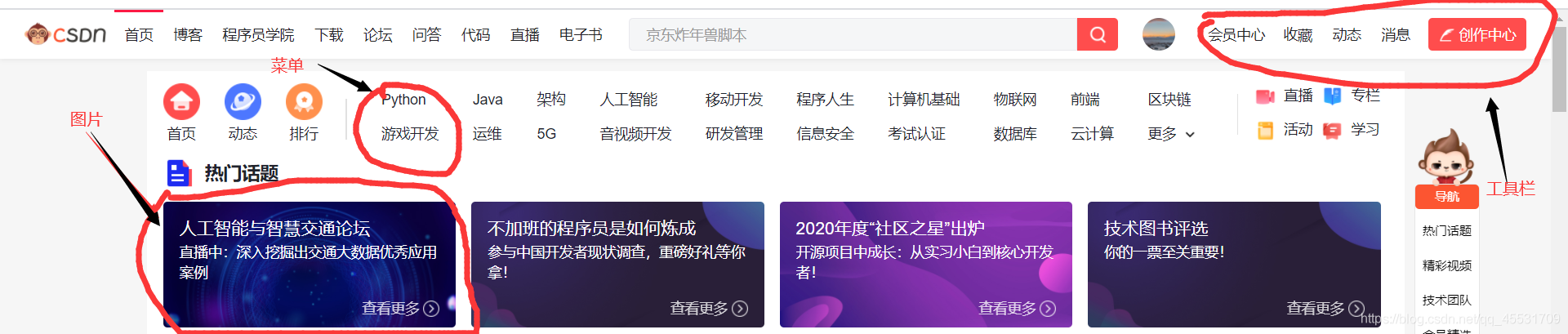Select the 程序人生 category

coord(826,100)
